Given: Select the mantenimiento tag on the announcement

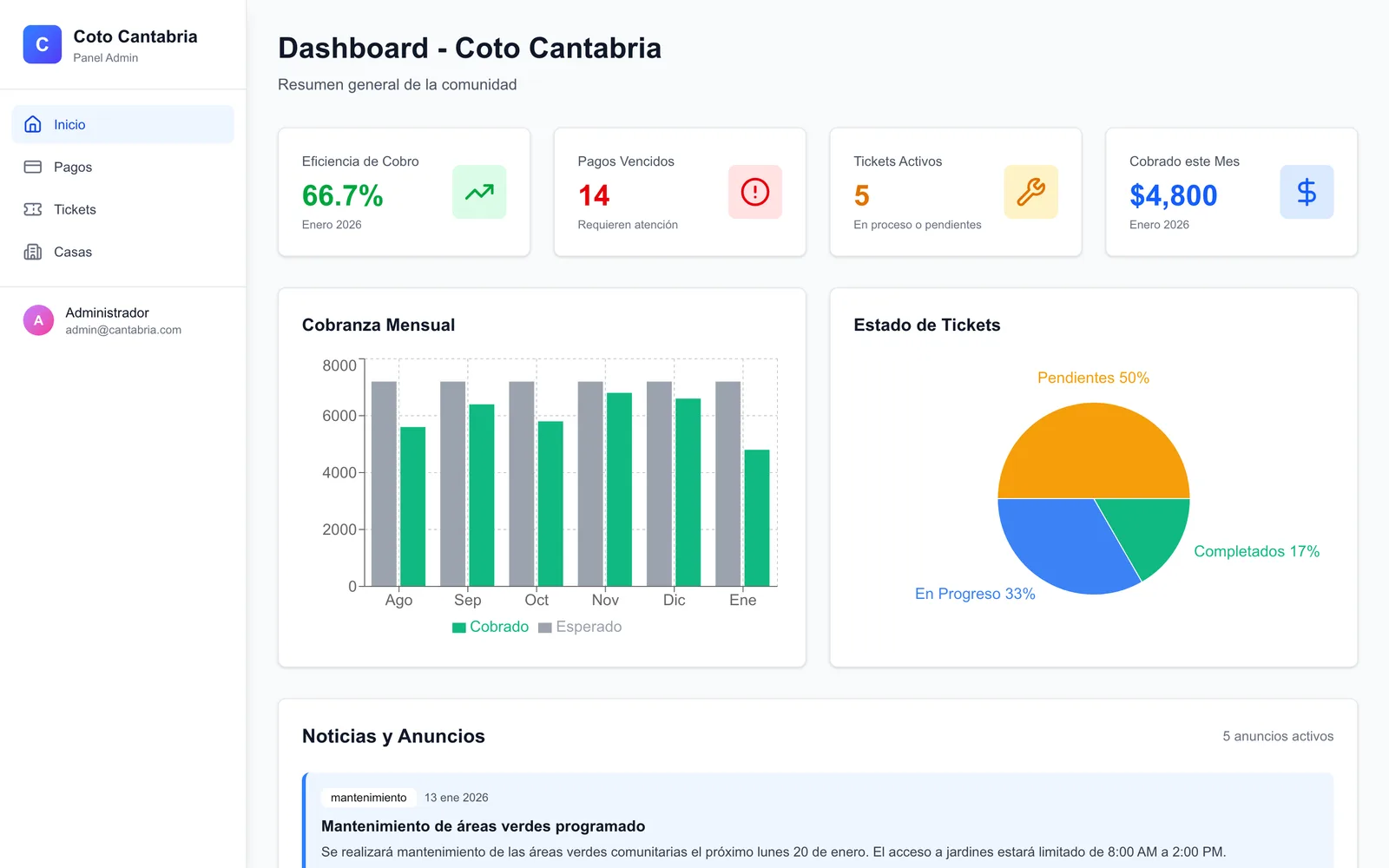Looking at the screenshot, I should [x=369, y=798].
